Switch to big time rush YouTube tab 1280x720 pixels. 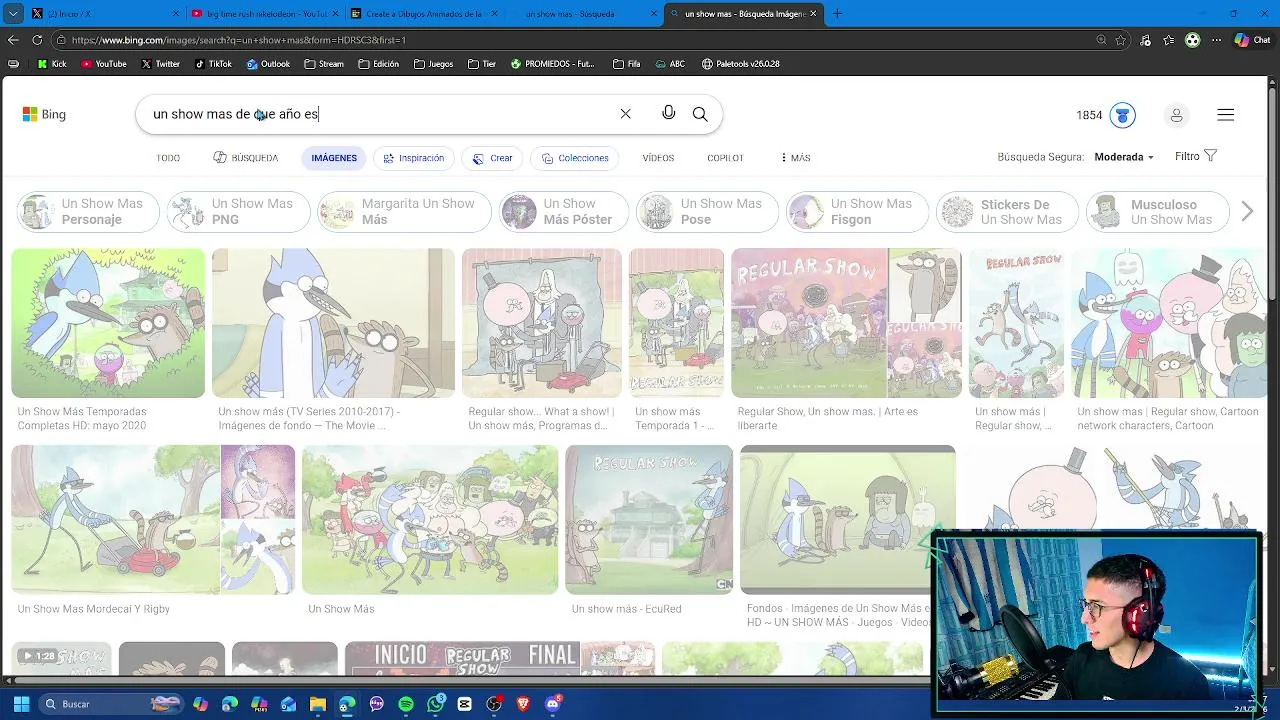click(x=263, y=14)
